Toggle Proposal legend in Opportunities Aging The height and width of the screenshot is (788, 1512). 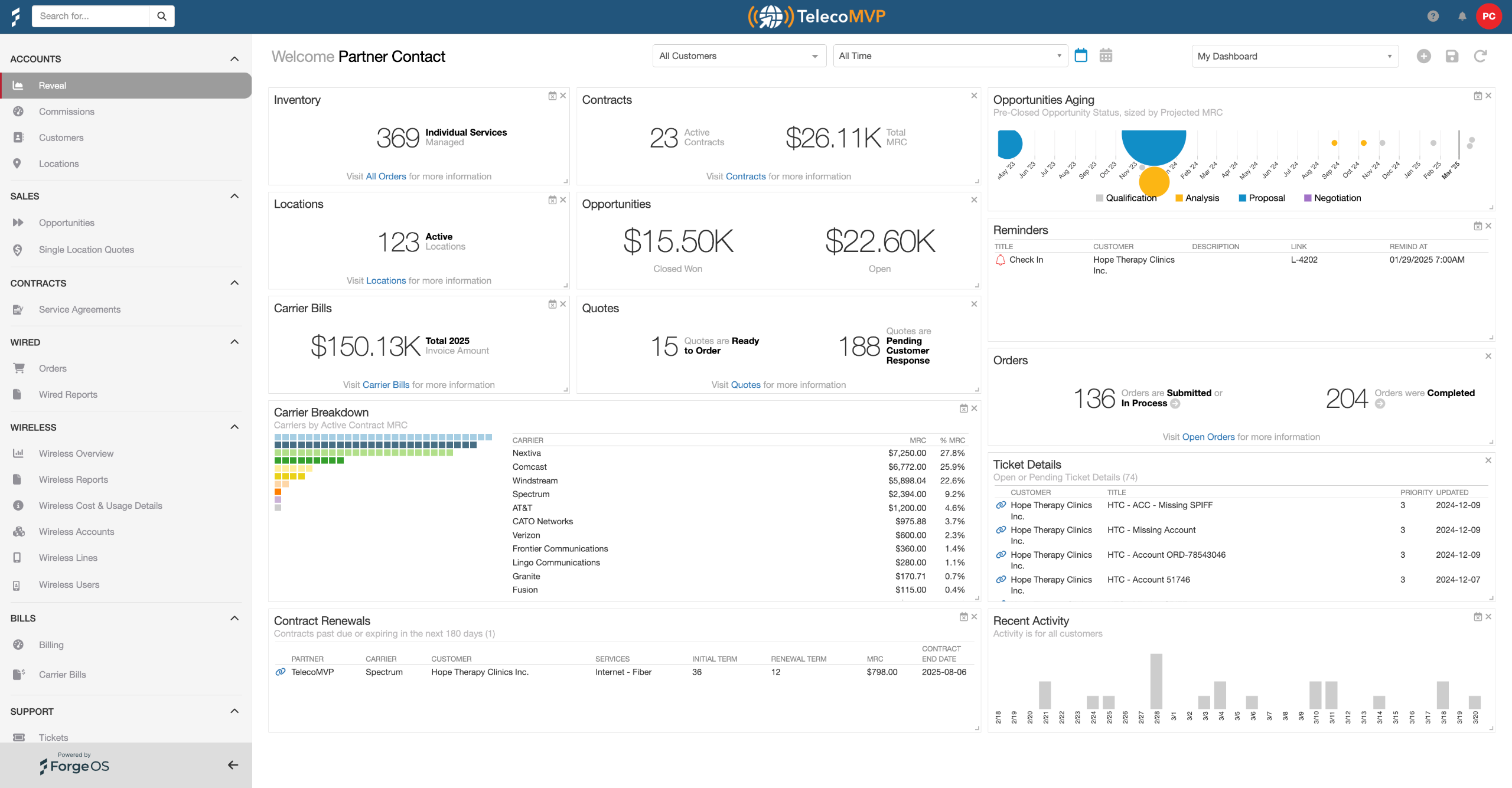1262,198
